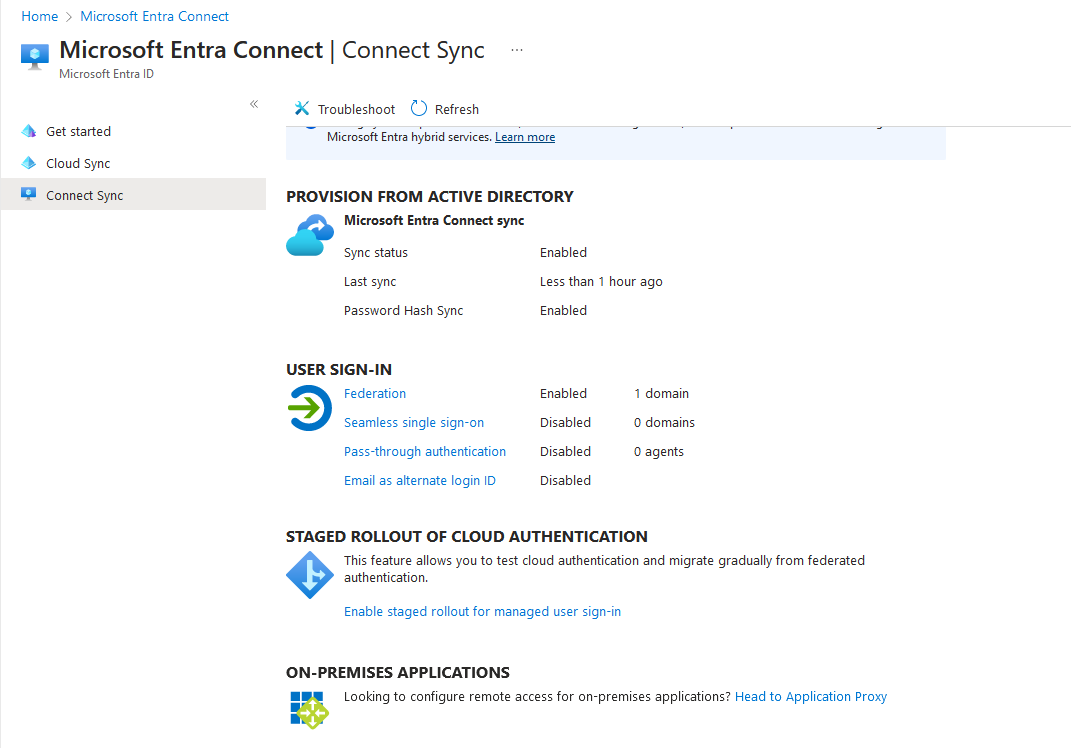This screenshot has width=1071, height=748.
Task: Click the Troubleshoot wrench icon
Action: coord(302,109)
